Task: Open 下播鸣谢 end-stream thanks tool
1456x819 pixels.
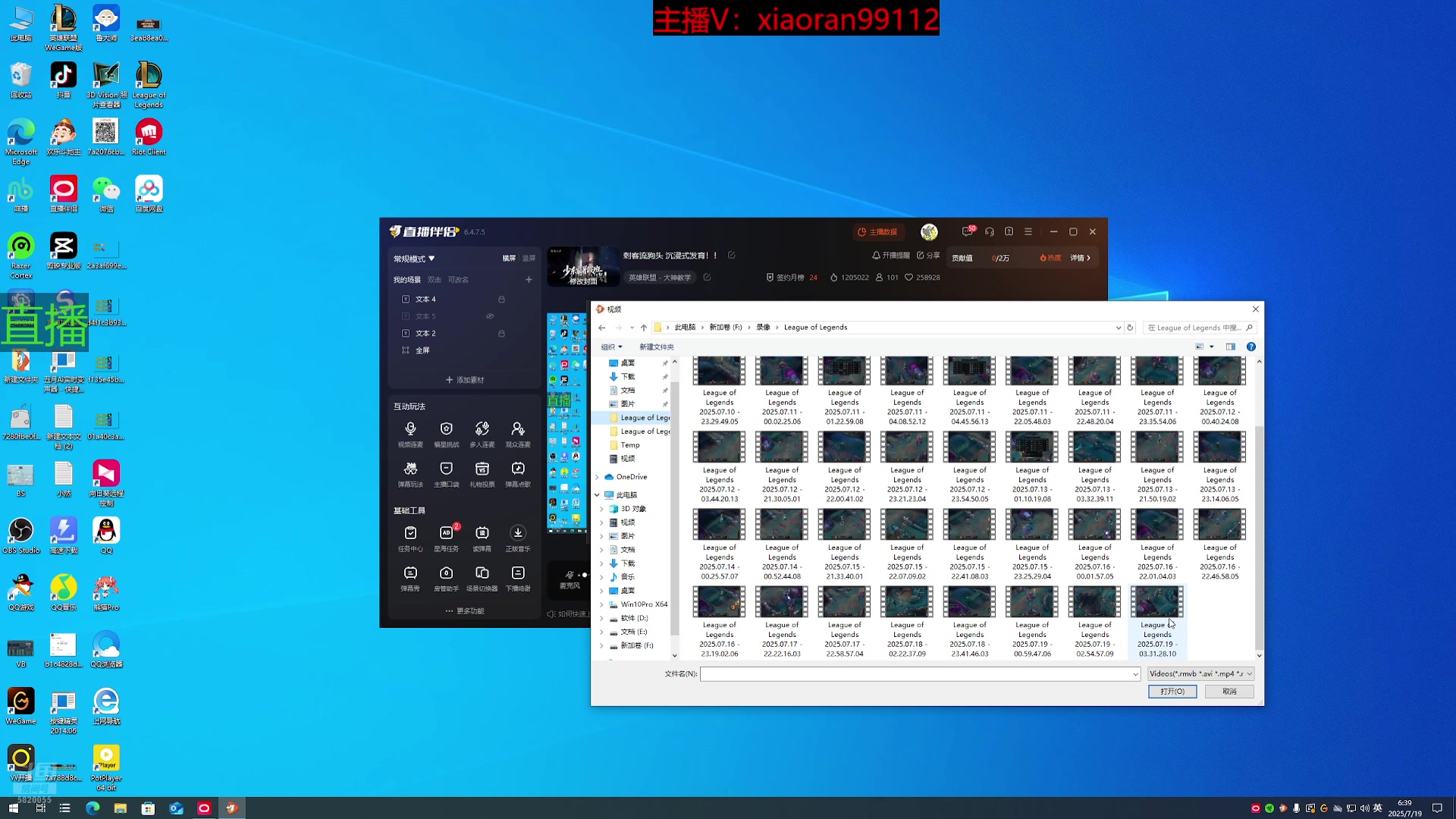Action: tap(517, 578)
